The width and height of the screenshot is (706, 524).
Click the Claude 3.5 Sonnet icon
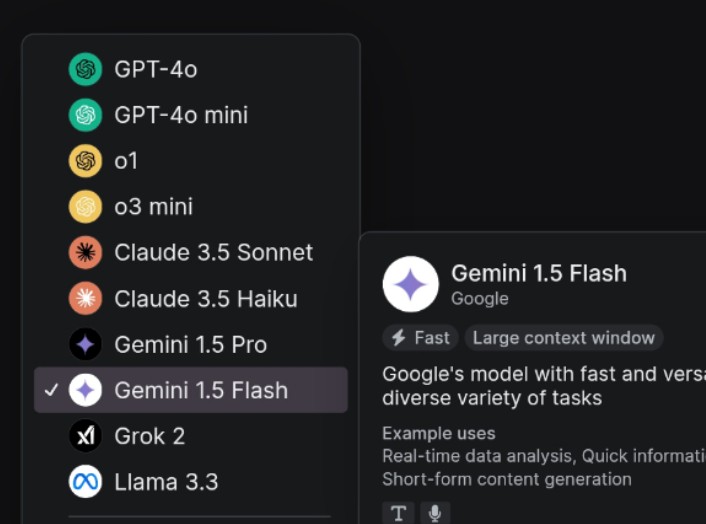[x=86, y=253]
